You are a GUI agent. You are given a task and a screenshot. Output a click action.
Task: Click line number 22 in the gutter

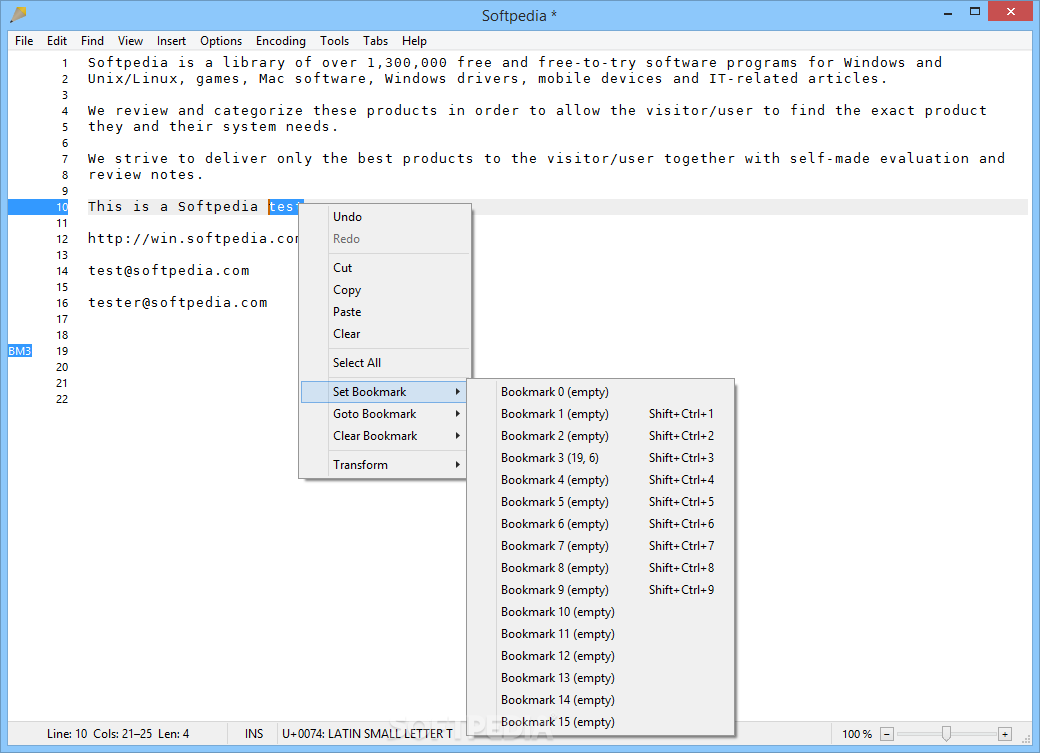coord(62,399)
